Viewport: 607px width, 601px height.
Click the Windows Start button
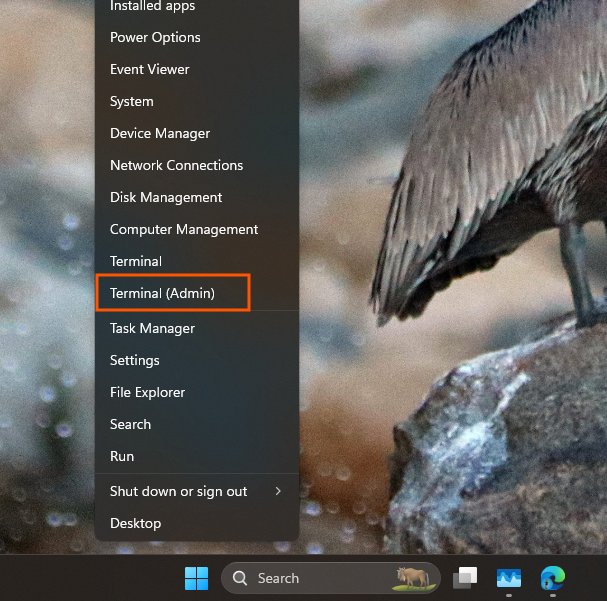[x=197, y=579]
